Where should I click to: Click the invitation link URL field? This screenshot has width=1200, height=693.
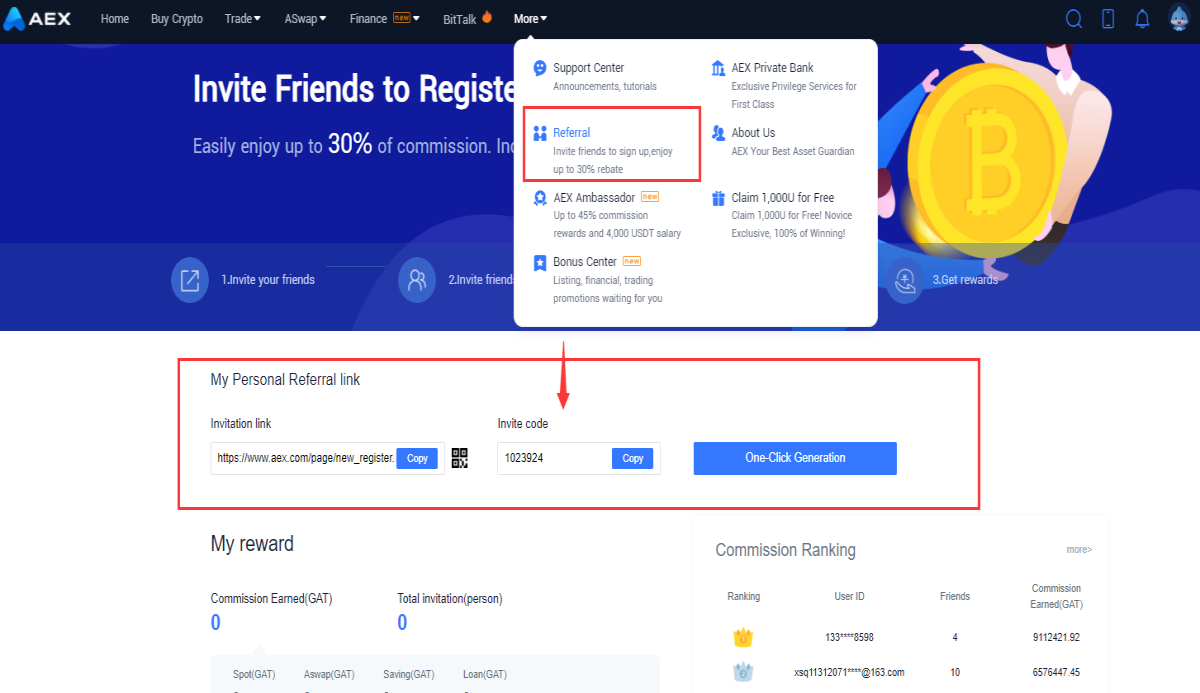click(305, 458)
